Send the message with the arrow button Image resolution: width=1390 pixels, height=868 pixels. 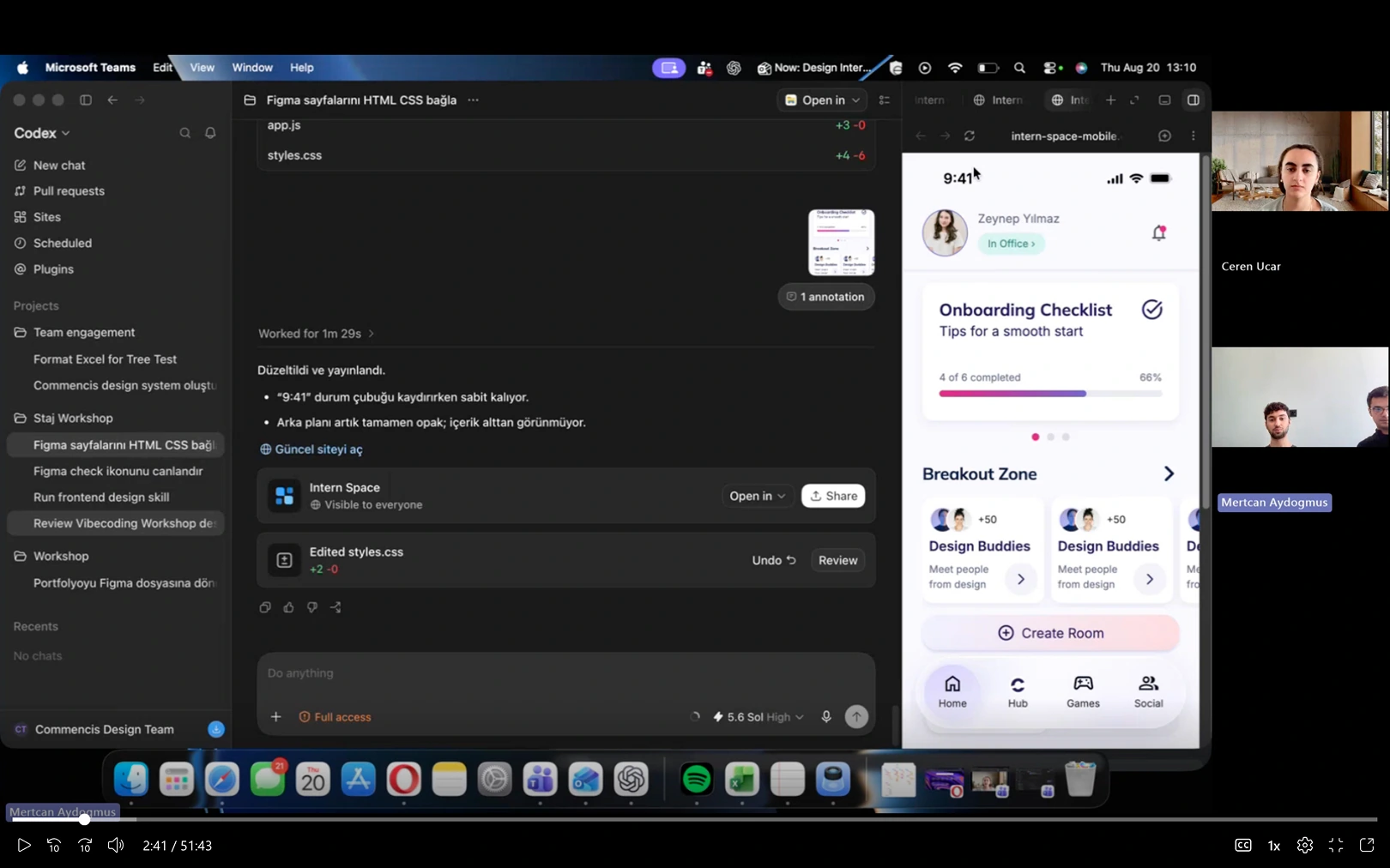856,717
